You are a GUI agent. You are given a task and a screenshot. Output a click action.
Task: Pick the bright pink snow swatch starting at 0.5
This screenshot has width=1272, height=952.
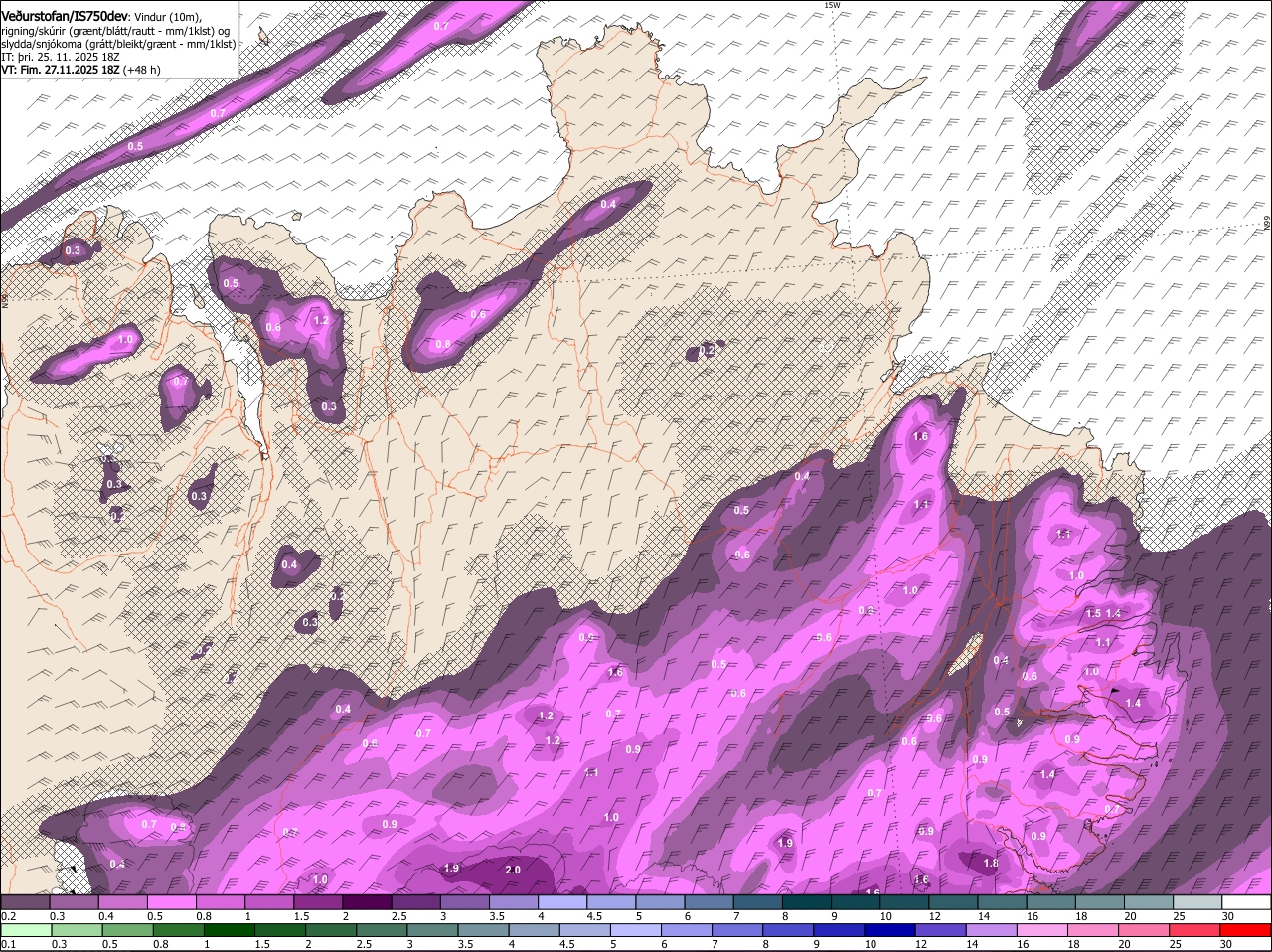(171, 902)
